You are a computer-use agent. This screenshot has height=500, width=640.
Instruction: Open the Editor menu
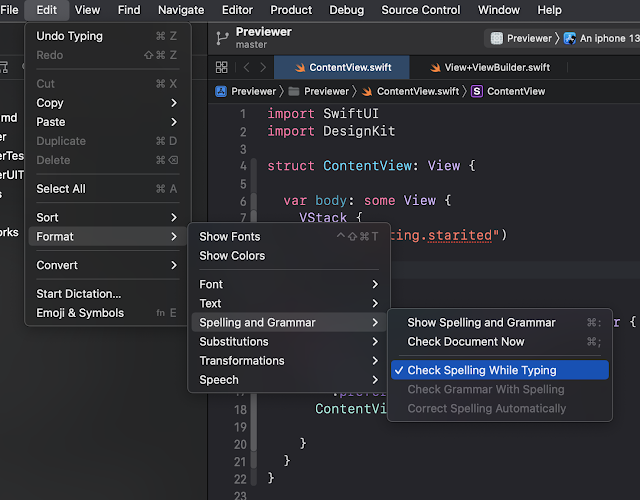[237, 10]
